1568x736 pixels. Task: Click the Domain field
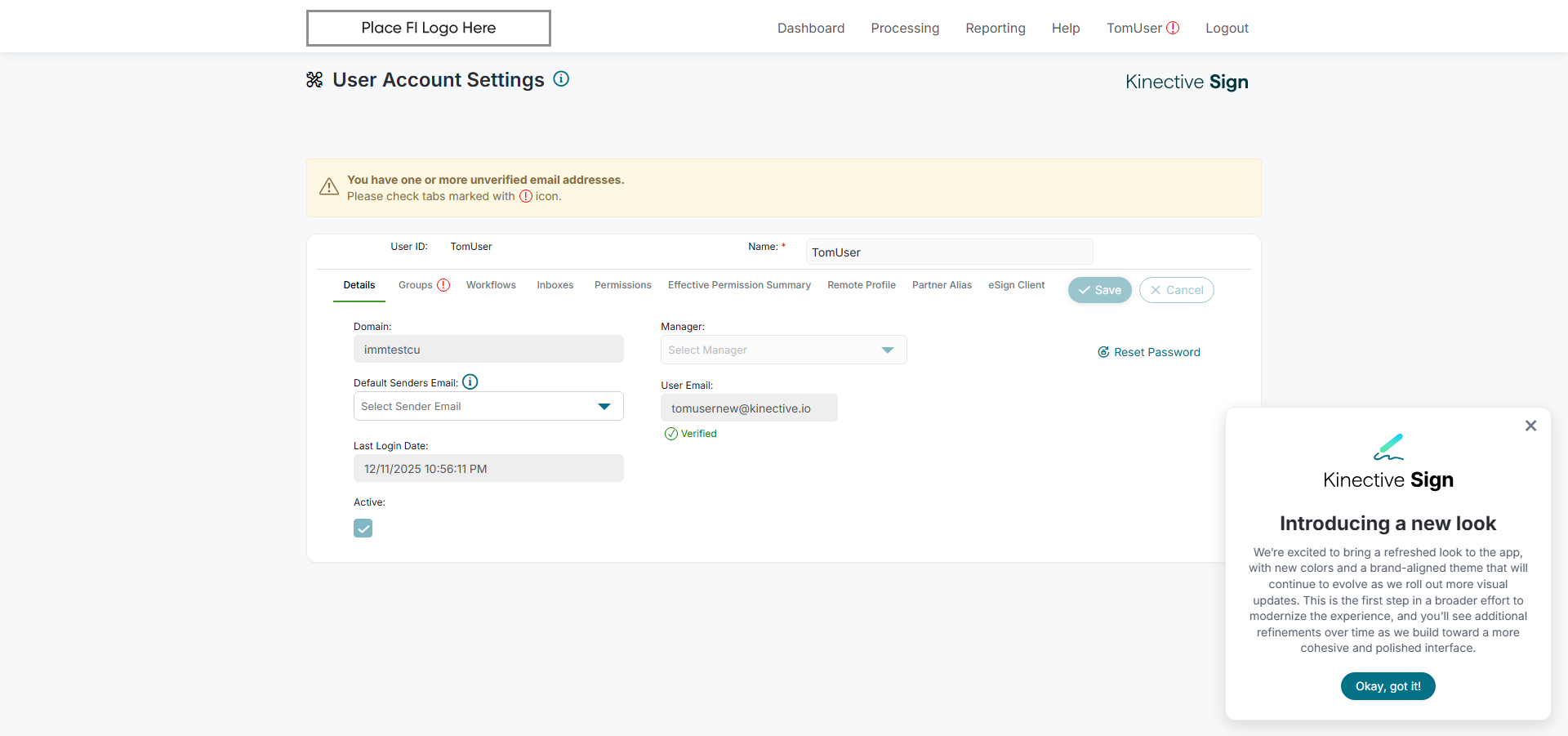point(488,349)
